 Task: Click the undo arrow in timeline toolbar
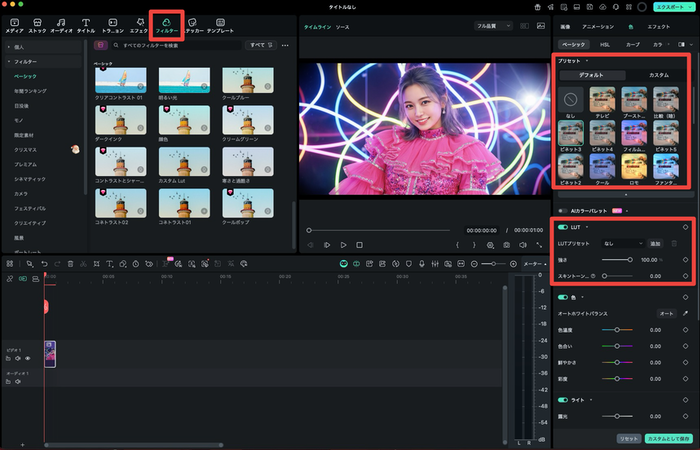(44, 264)
